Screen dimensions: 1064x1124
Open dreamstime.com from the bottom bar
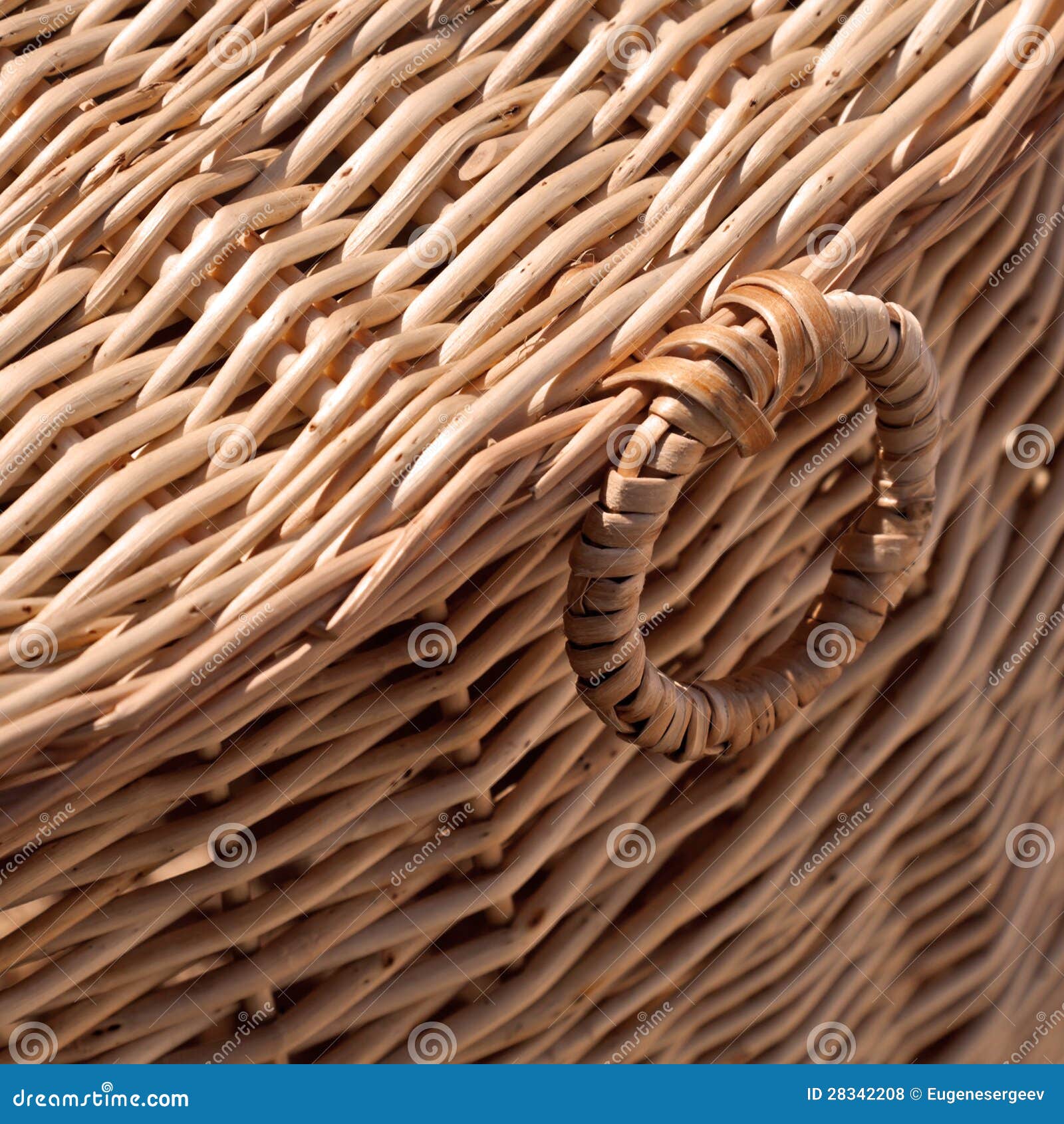[100, 1101]
